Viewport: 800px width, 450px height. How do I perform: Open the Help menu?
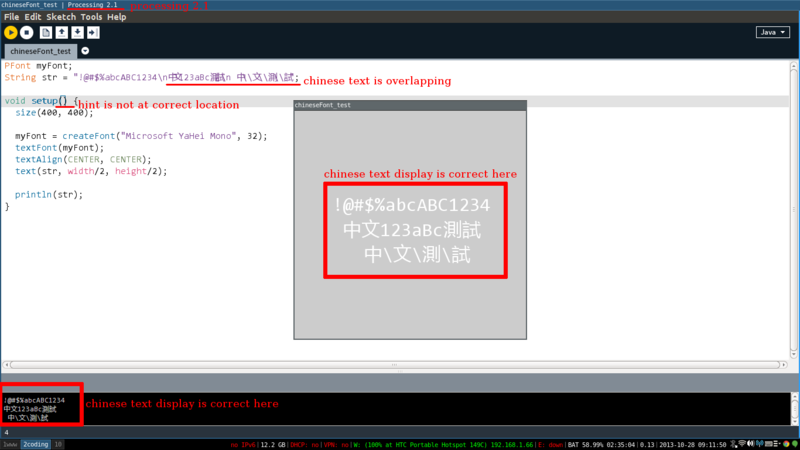pos(116,17)
